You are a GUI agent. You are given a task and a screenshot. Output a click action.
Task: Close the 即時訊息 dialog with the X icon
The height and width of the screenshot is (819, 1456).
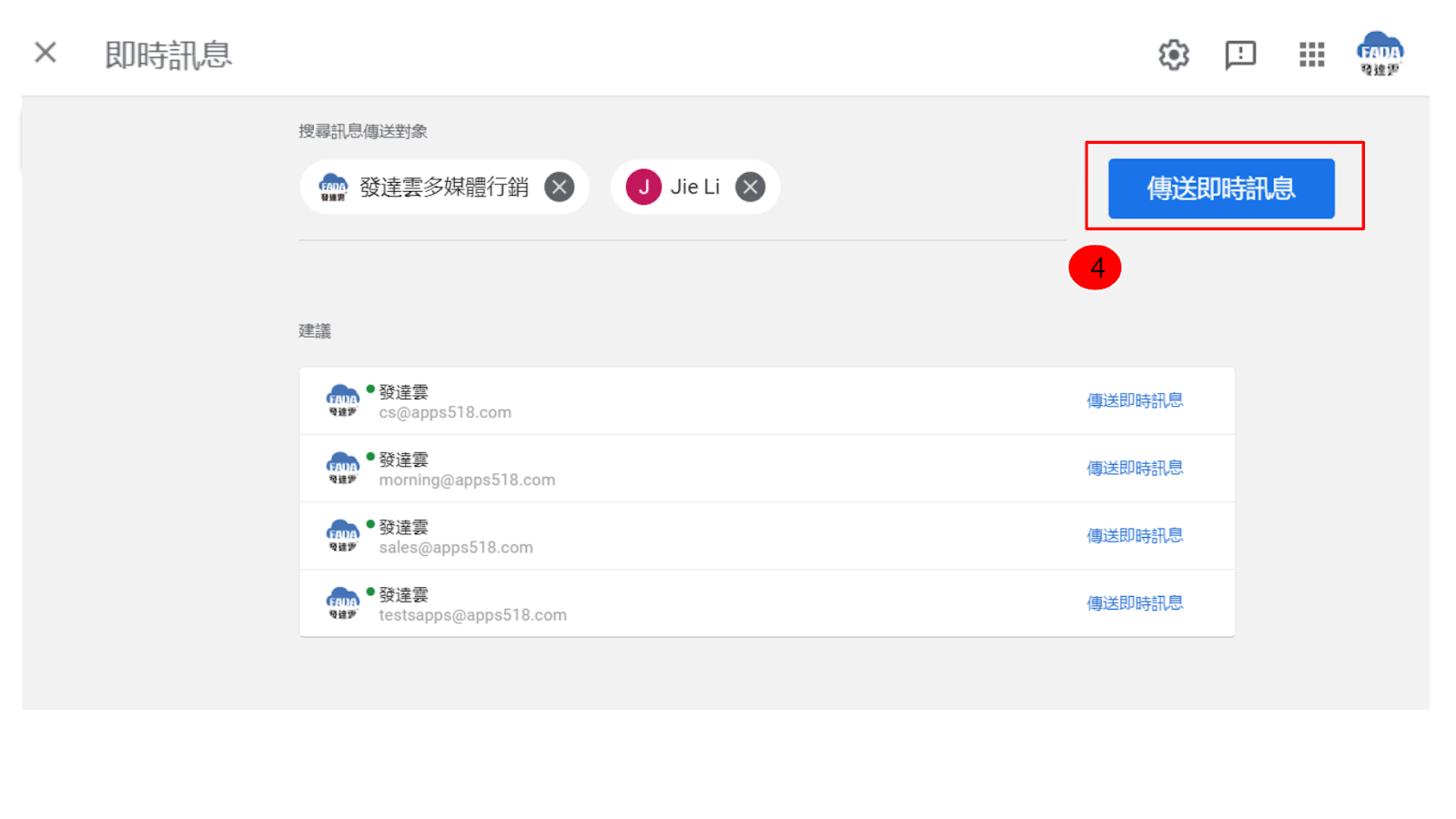point(45,53)
